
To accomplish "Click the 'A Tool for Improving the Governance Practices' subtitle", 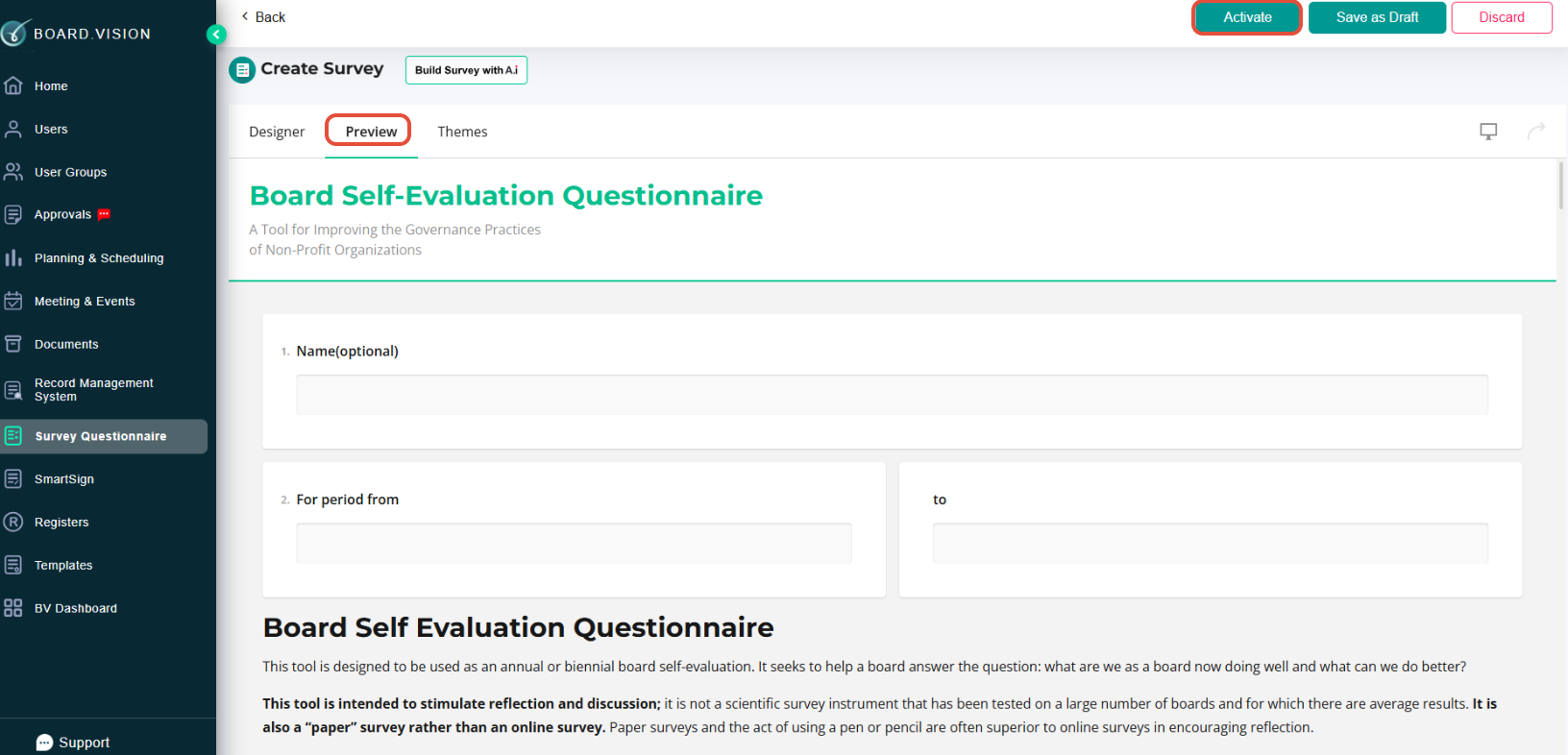I will tap(395, 230).
